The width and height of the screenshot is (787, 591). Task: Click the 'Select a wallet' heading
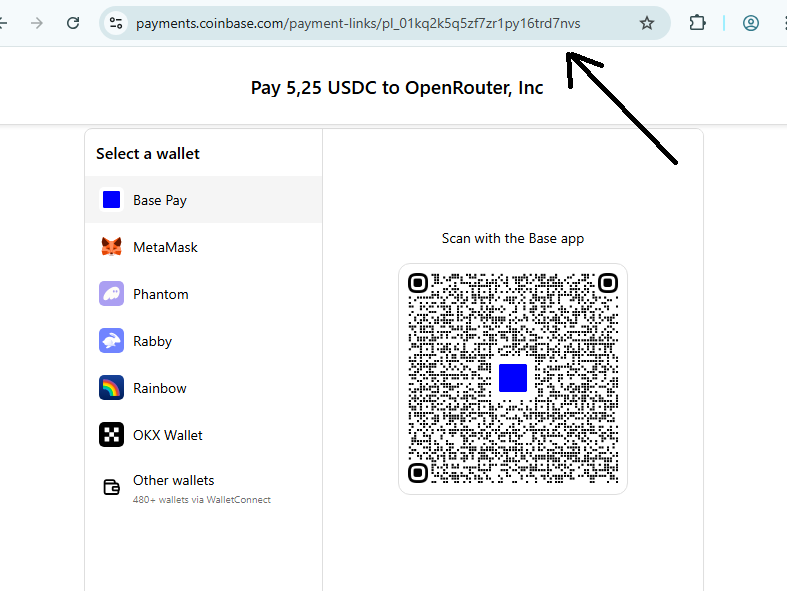click(148, 154)
